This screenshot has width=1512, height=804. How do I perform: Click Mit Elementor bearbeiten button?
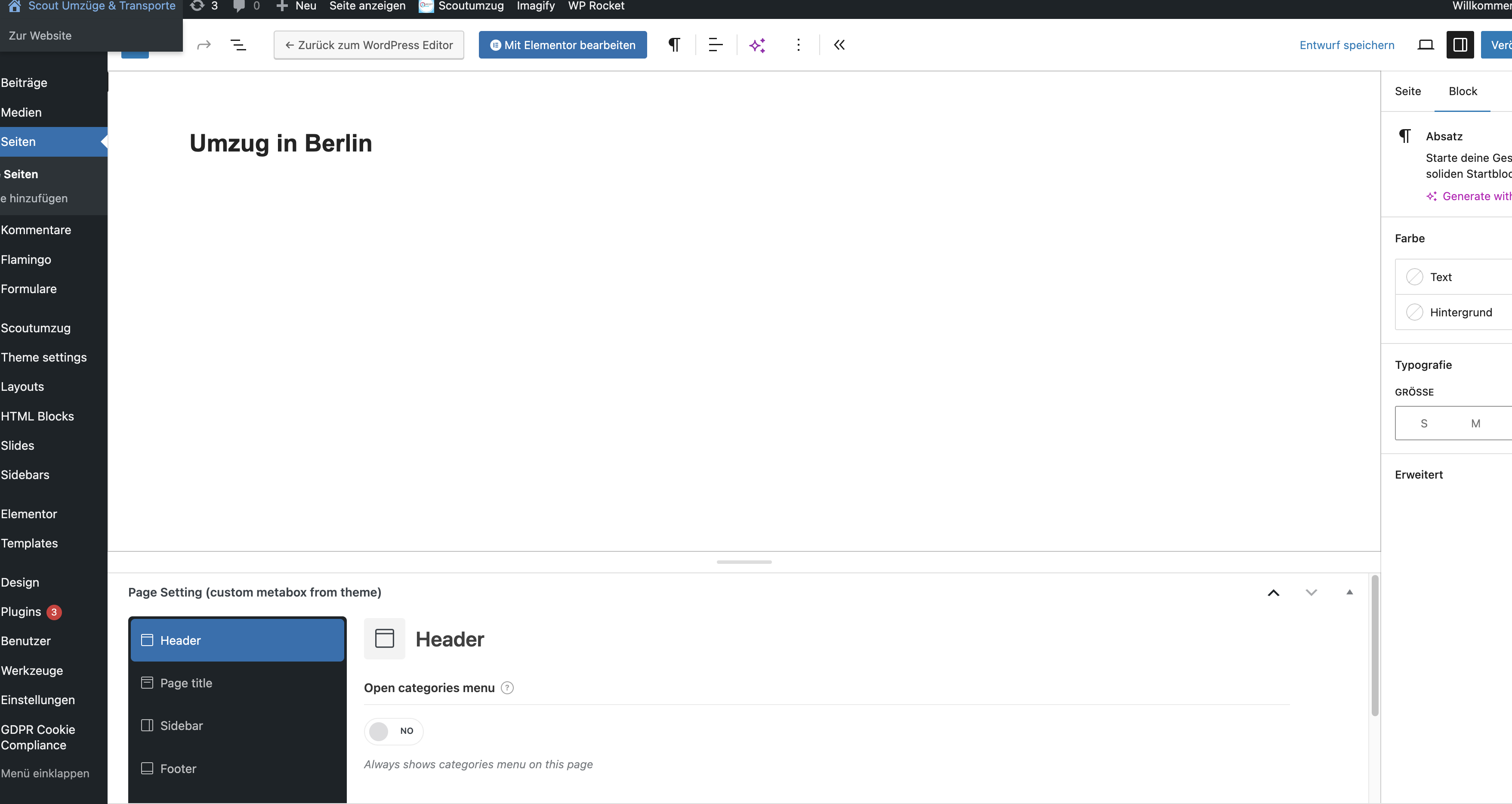(562, 45)
